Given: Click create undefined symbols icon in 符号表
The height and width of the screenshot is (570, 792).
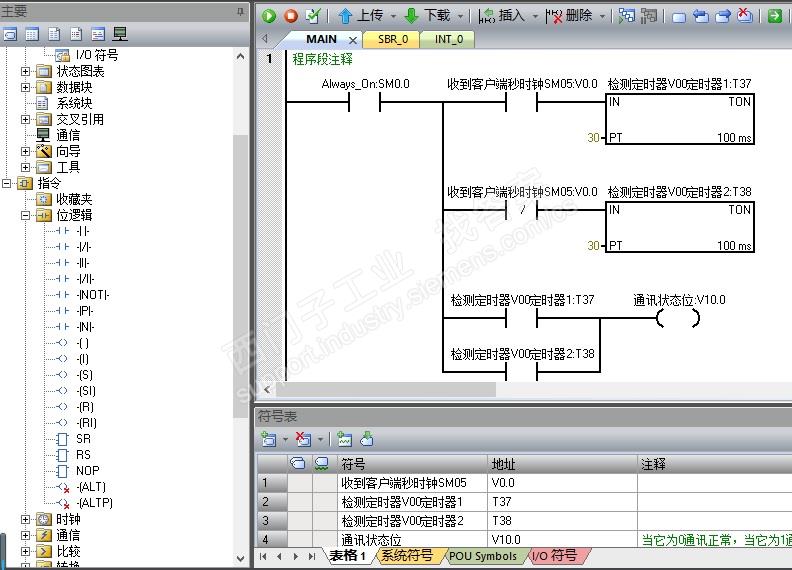Looking at the screenshot, I should click(344, 440).
